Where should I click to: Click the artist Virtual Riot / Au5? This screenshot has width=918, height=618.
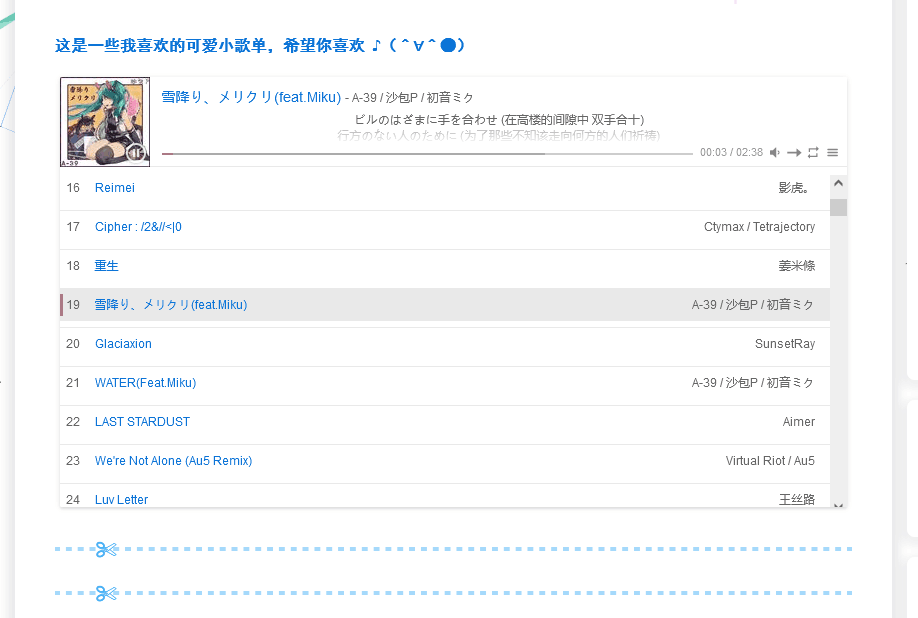pos(770,461)
